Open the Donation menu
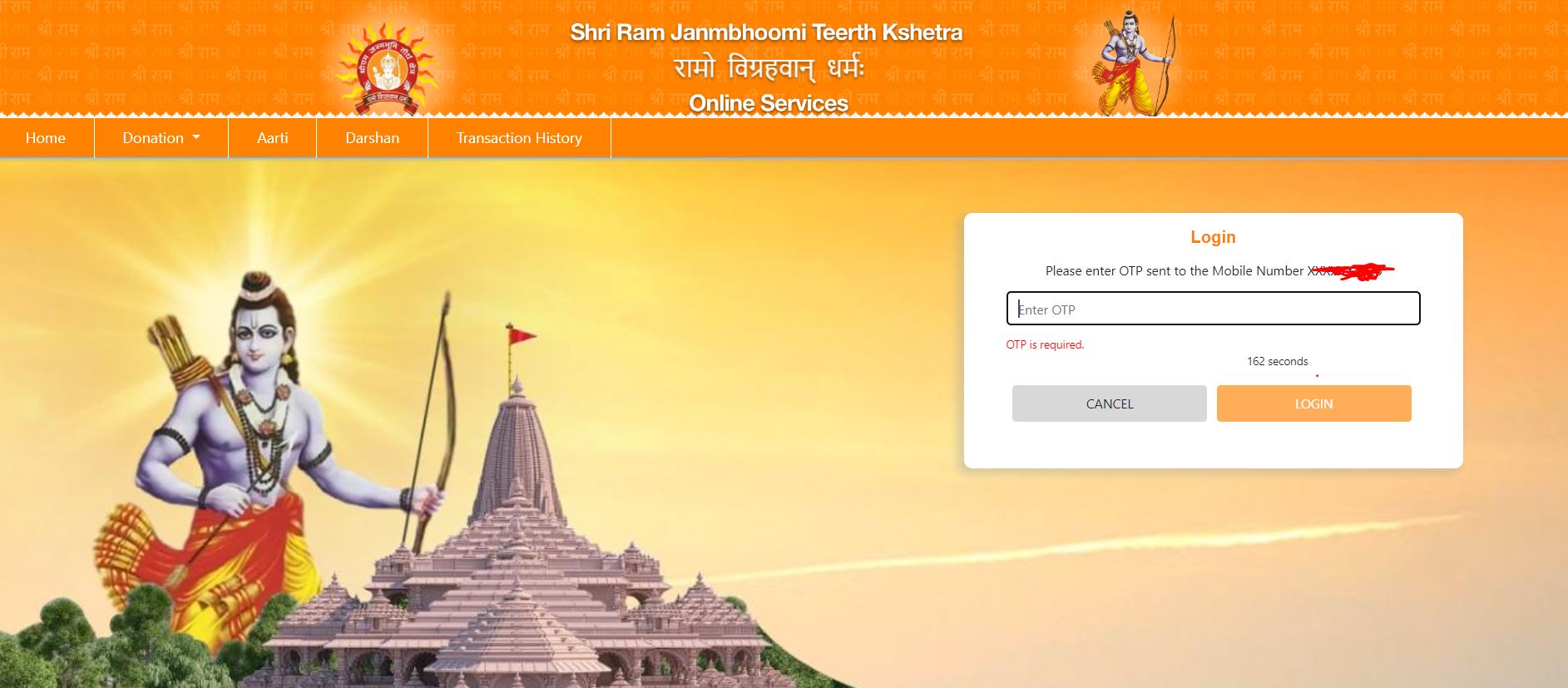This screenshot has width=1568, height=688. tap(161, 138)
